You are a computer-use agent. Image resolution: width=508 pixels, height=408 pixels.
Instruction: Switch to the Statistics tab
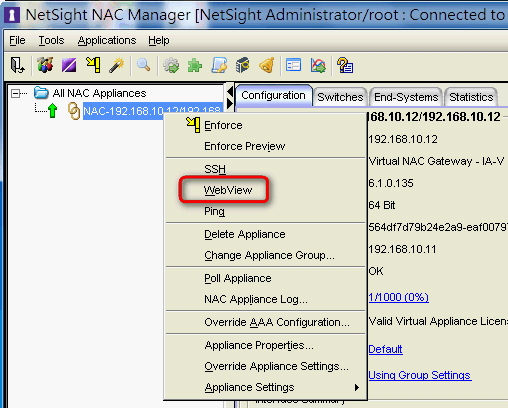(x=471, y=97)
